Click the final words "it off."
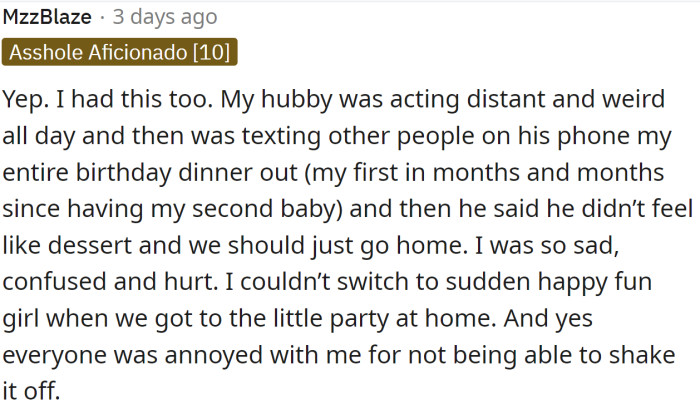Screen dimensions: 700x404 tap(33, 390)
